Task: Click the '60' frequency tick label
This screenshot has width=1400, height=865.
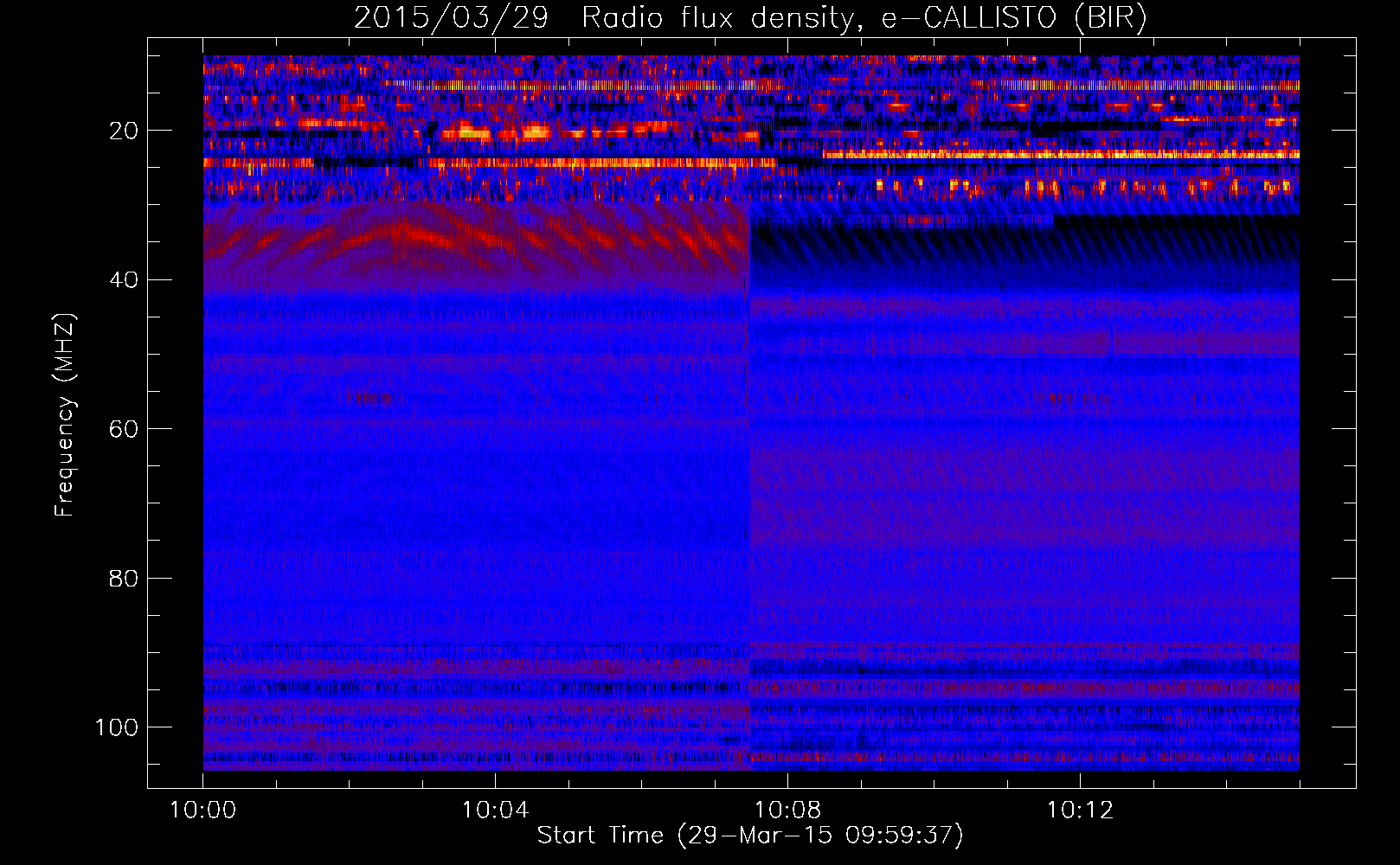Action: click(124, 429)
